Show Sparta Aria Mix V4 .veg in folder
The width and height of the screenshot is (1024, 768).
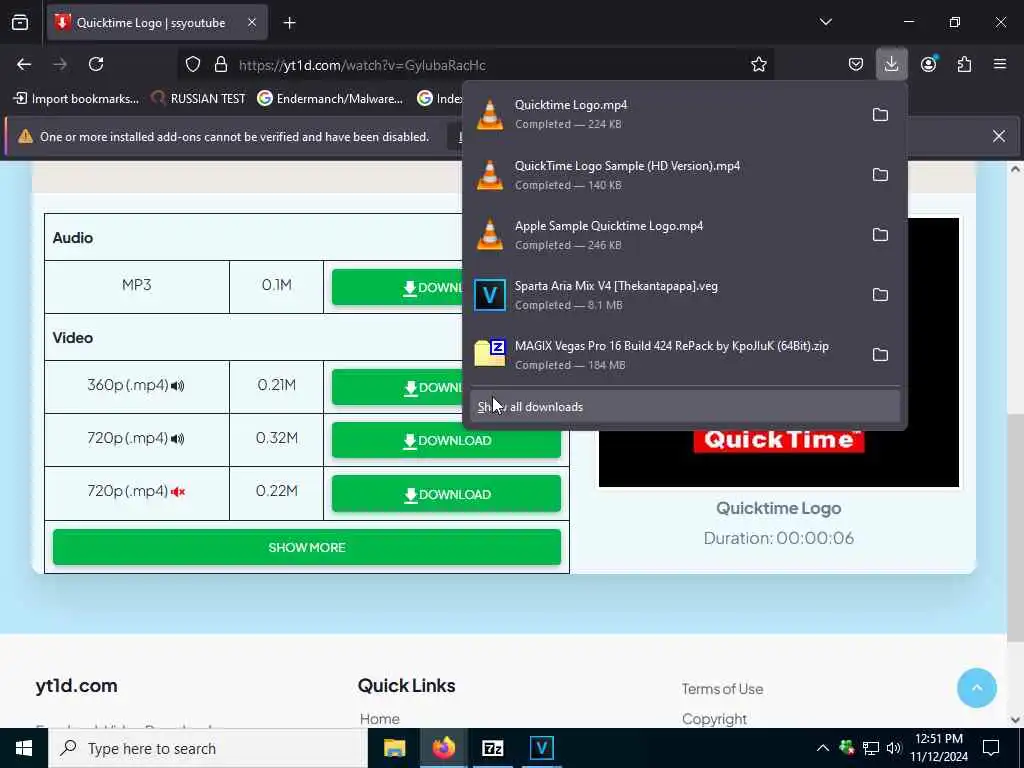pyautogui.click(x=880, y=295)
